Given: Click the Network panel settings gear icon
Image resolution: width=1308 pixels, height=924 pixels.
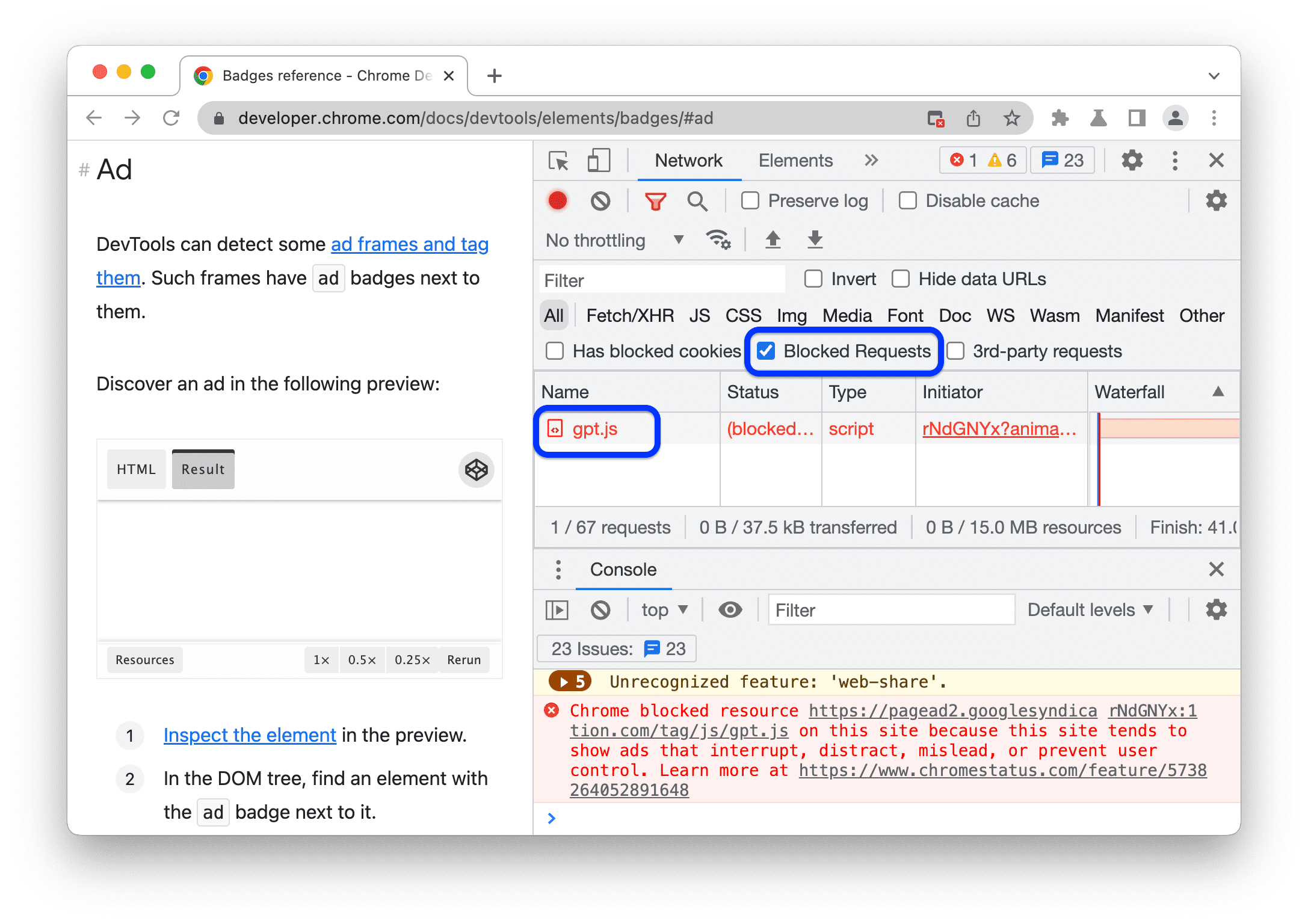Looking at the screenshot, I should 1217,200.
